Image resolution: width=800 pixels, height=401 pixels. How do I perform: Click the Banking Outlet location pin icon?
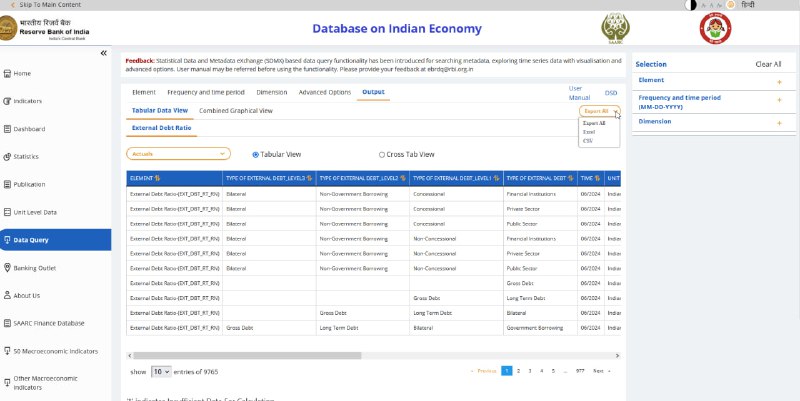pyautogui.click(x=7, y=268)
